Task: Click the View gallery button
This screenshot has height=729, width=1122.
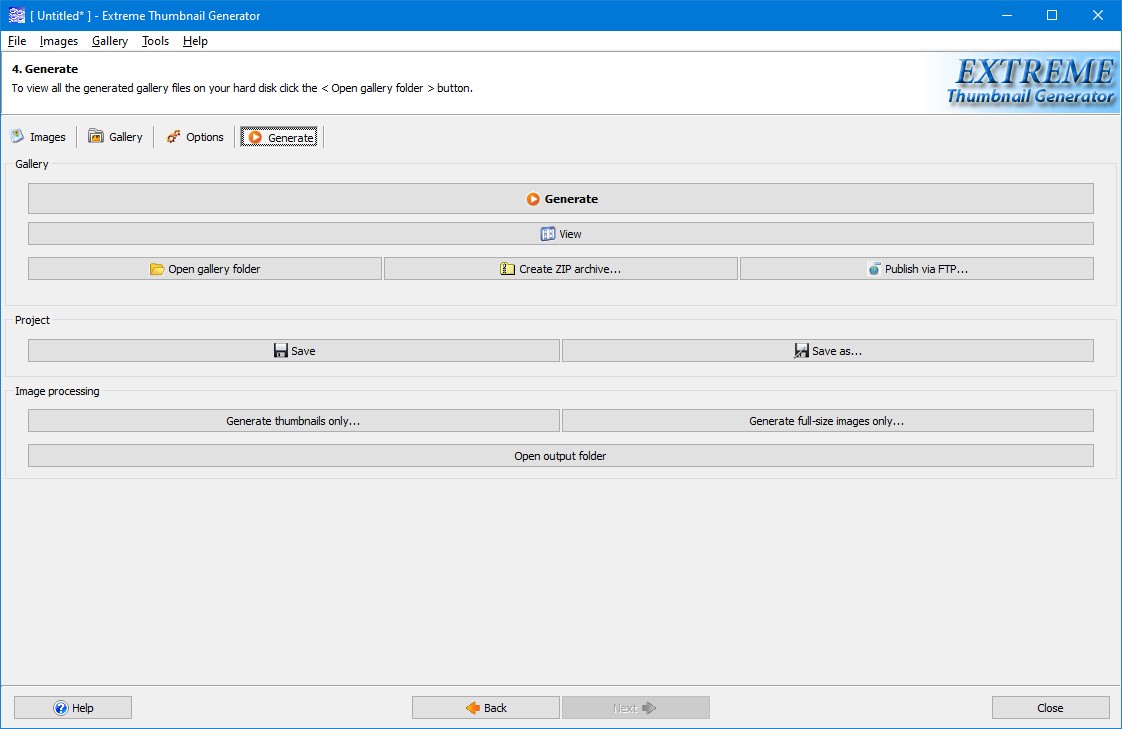Action: (560, 234)
